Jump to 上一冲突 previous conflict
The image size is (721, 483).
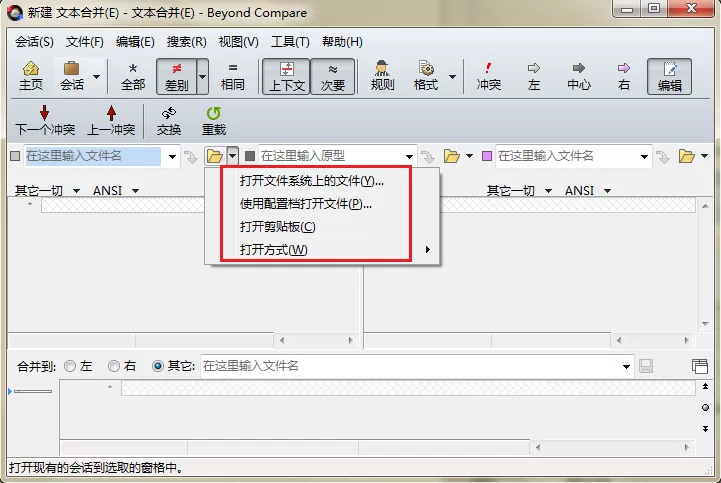click(x=111, y=121)
